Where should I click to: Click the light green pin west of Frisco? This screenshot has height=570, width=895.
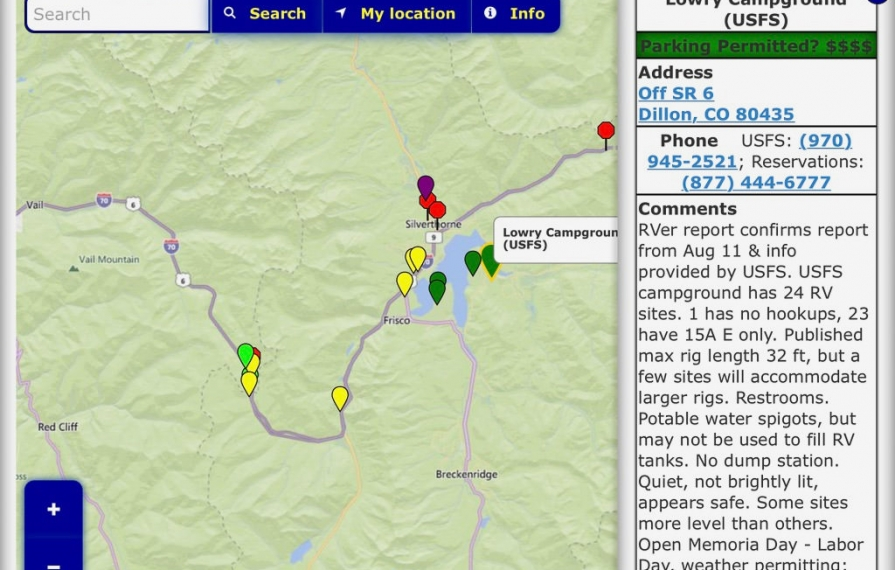click(245, 354)
